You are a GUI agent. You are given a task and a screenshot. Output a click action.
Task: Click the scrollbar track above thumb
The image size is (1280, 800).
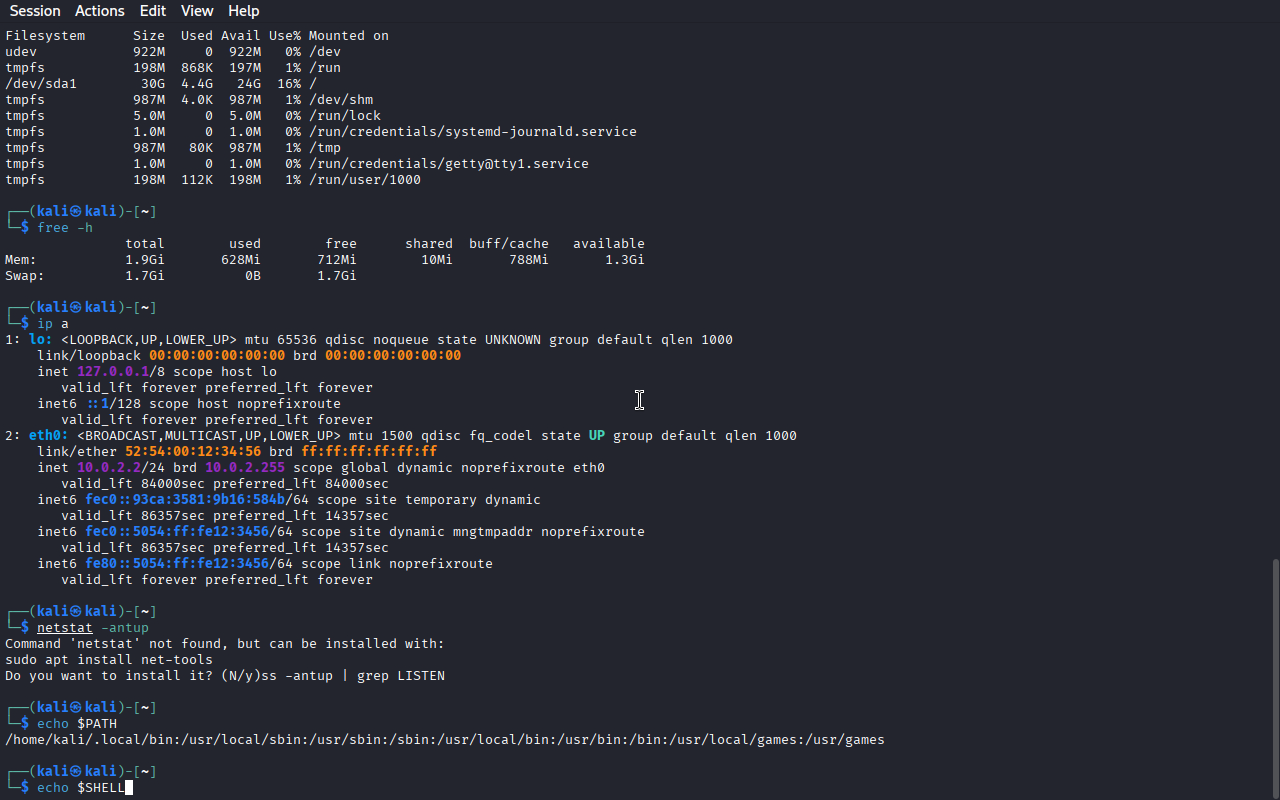coord(1275,290)
